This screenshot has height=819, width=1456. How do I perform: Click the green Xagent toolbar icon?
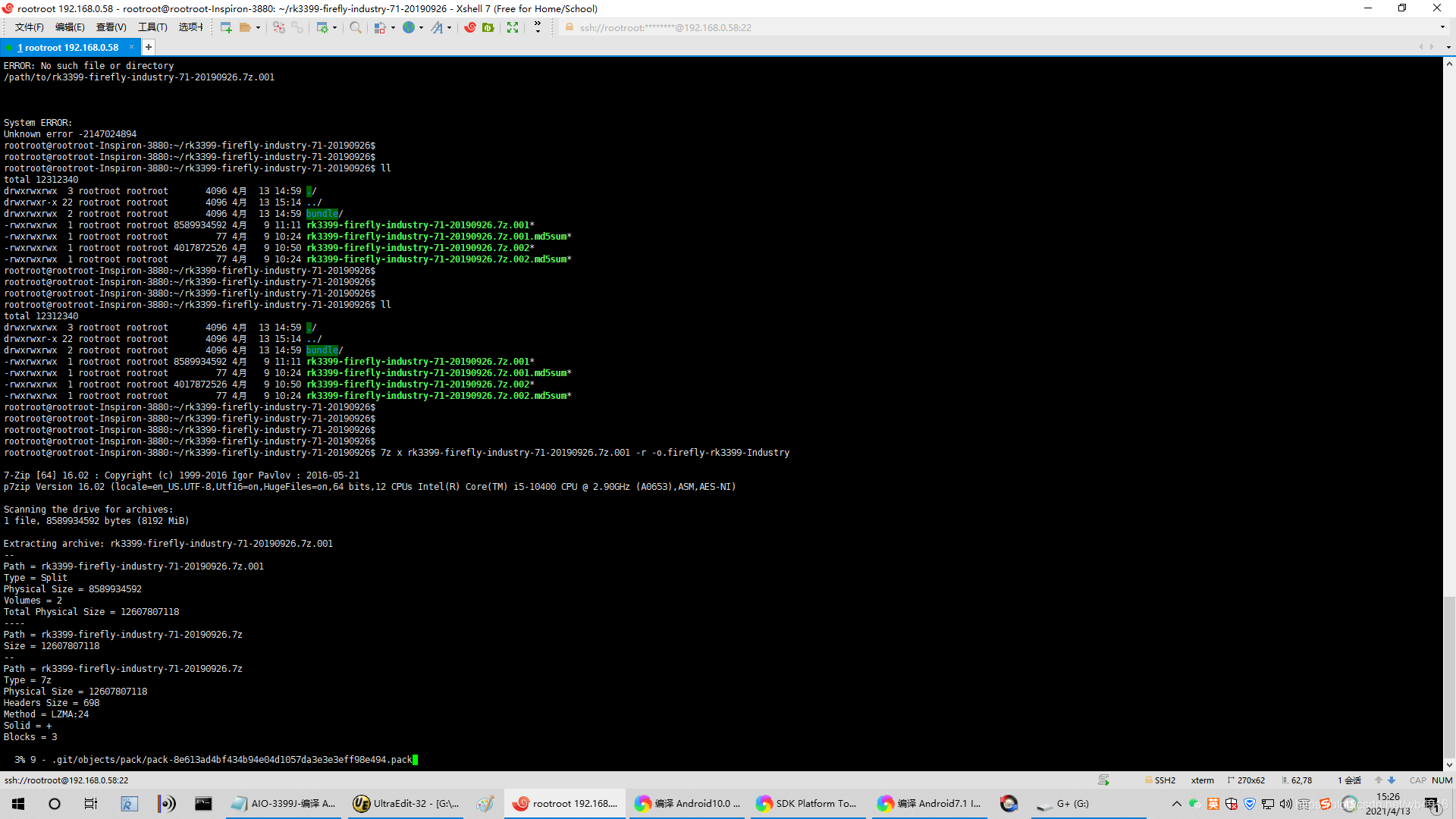coord(488,27)
